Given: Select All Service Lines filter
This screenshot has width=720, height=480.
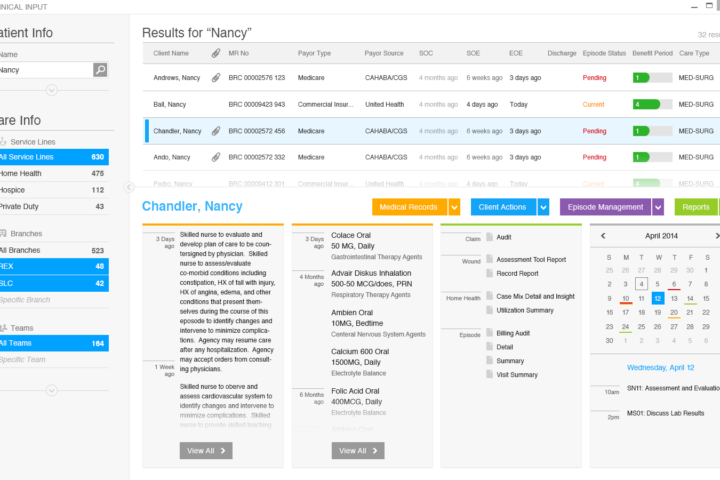Looking at the screenshot, I should [54, 157].
